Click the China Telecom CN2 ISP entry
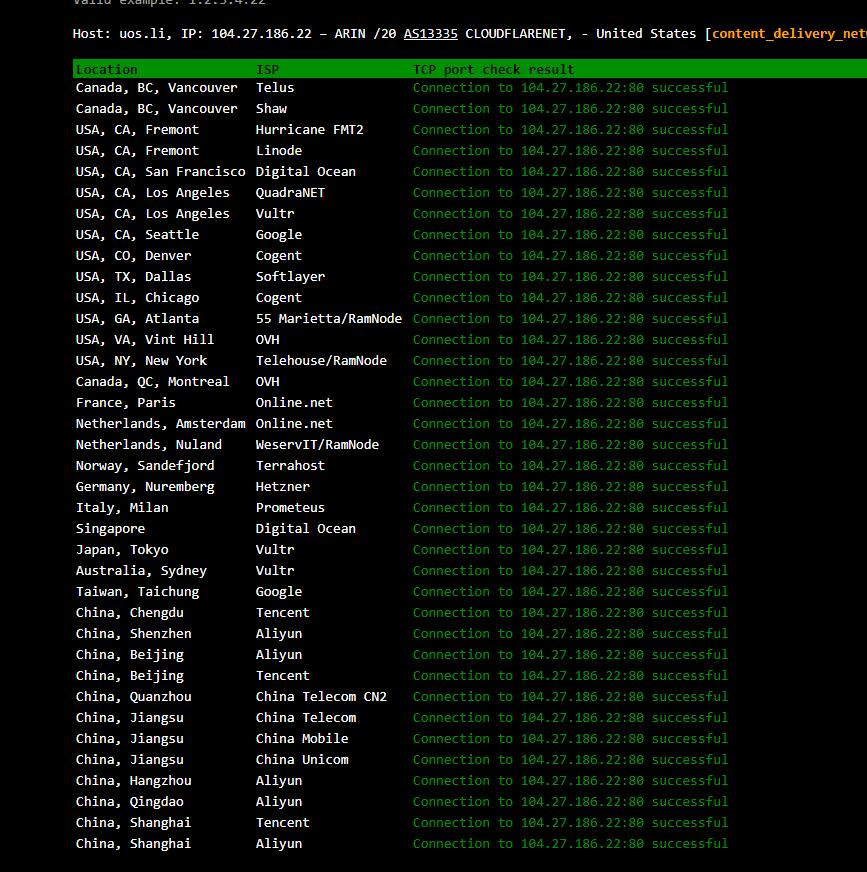Screen dimensions: 867x872 point(321,697)
